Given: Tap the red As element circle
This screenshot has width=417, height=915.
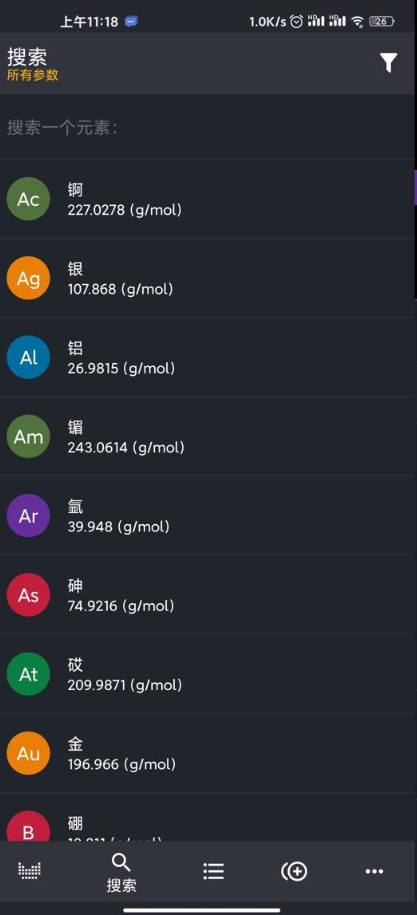Looking at the screenshot, I should pyautogui.click(x=28, y=595).
